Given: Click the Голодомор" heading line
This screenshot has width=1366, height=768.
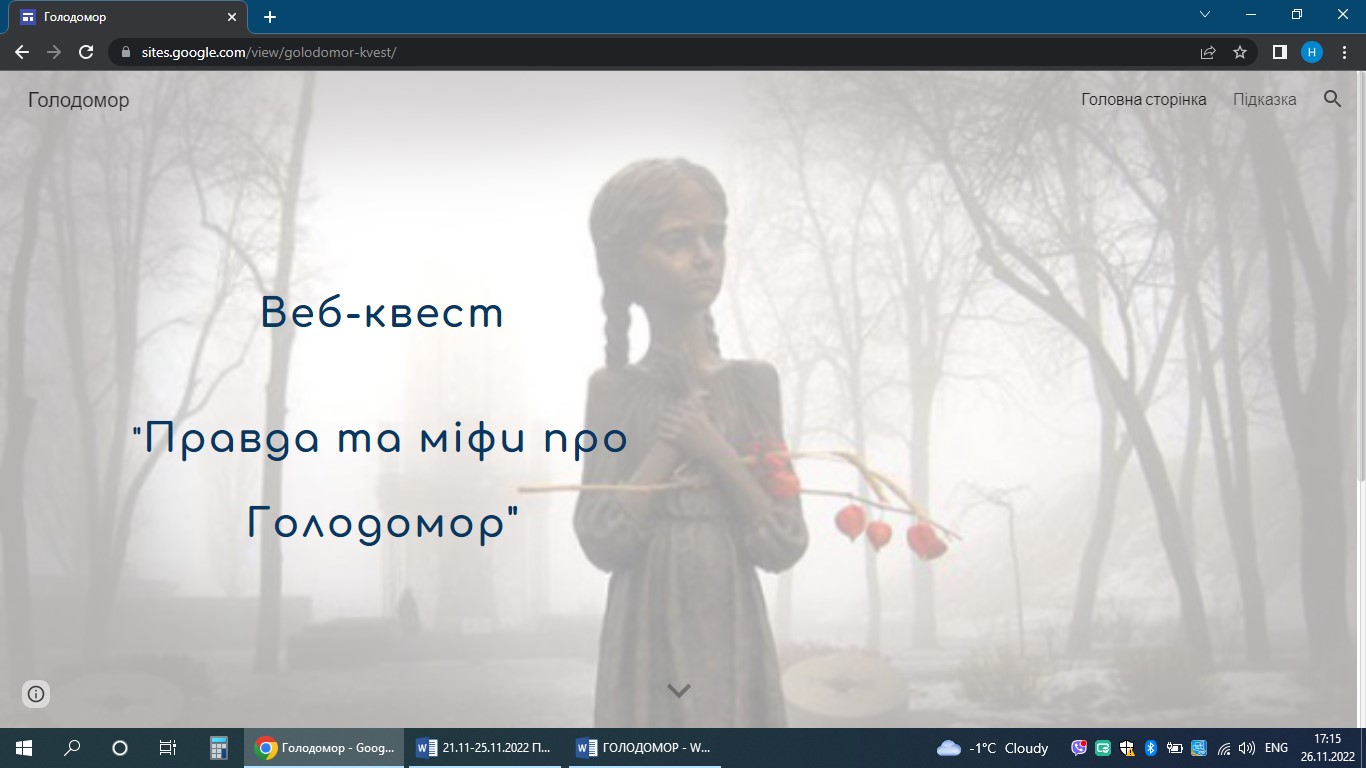Looking at the screenshot, I should tap(383, 522).
